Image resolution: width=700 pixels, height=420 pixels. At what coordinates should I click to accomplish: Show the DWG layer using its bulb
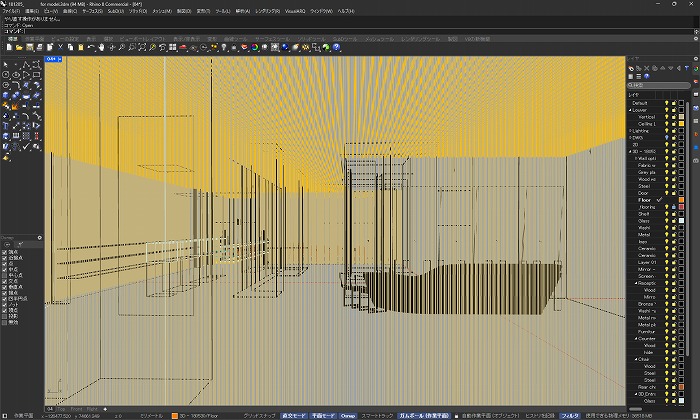tap(667, 138)
